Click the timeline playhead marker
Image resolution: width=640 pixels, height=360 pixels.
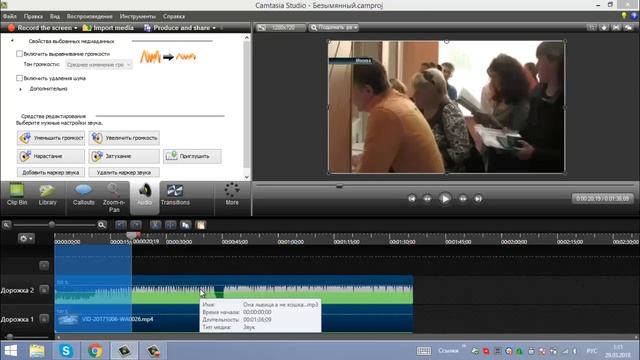point(133,235)
